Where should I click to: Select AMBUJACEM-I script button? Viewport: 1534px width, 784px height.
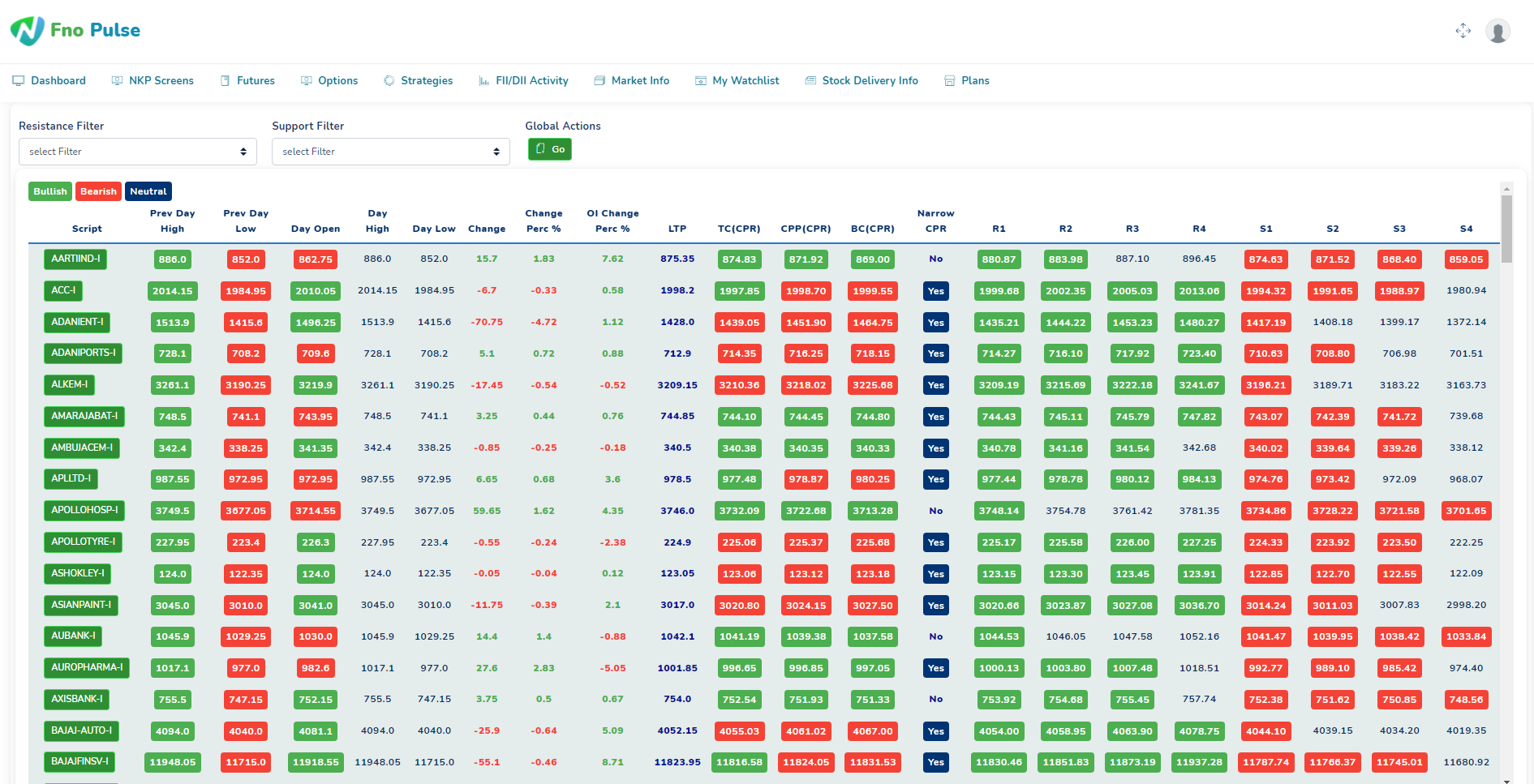(82, 448)
